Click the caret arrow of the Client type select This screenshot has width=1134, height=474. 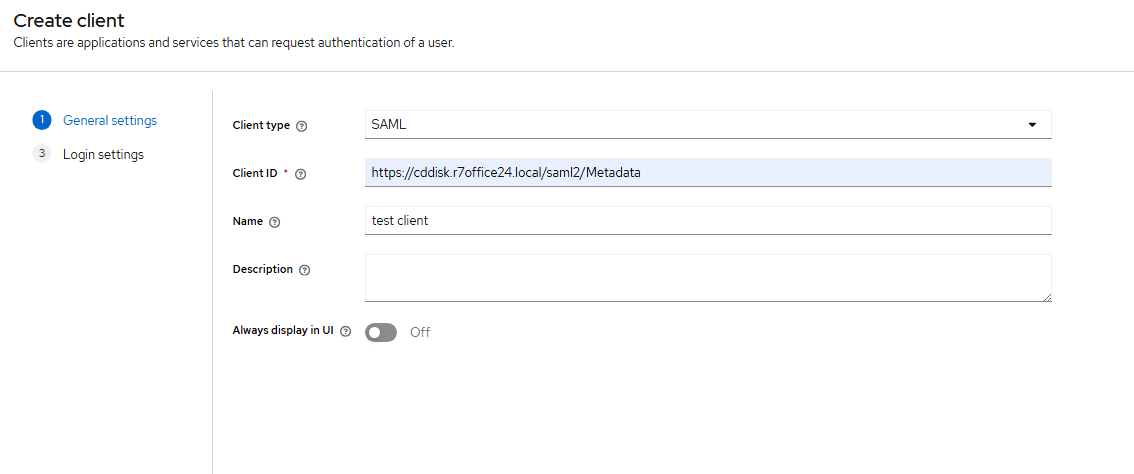point(1032,125)
